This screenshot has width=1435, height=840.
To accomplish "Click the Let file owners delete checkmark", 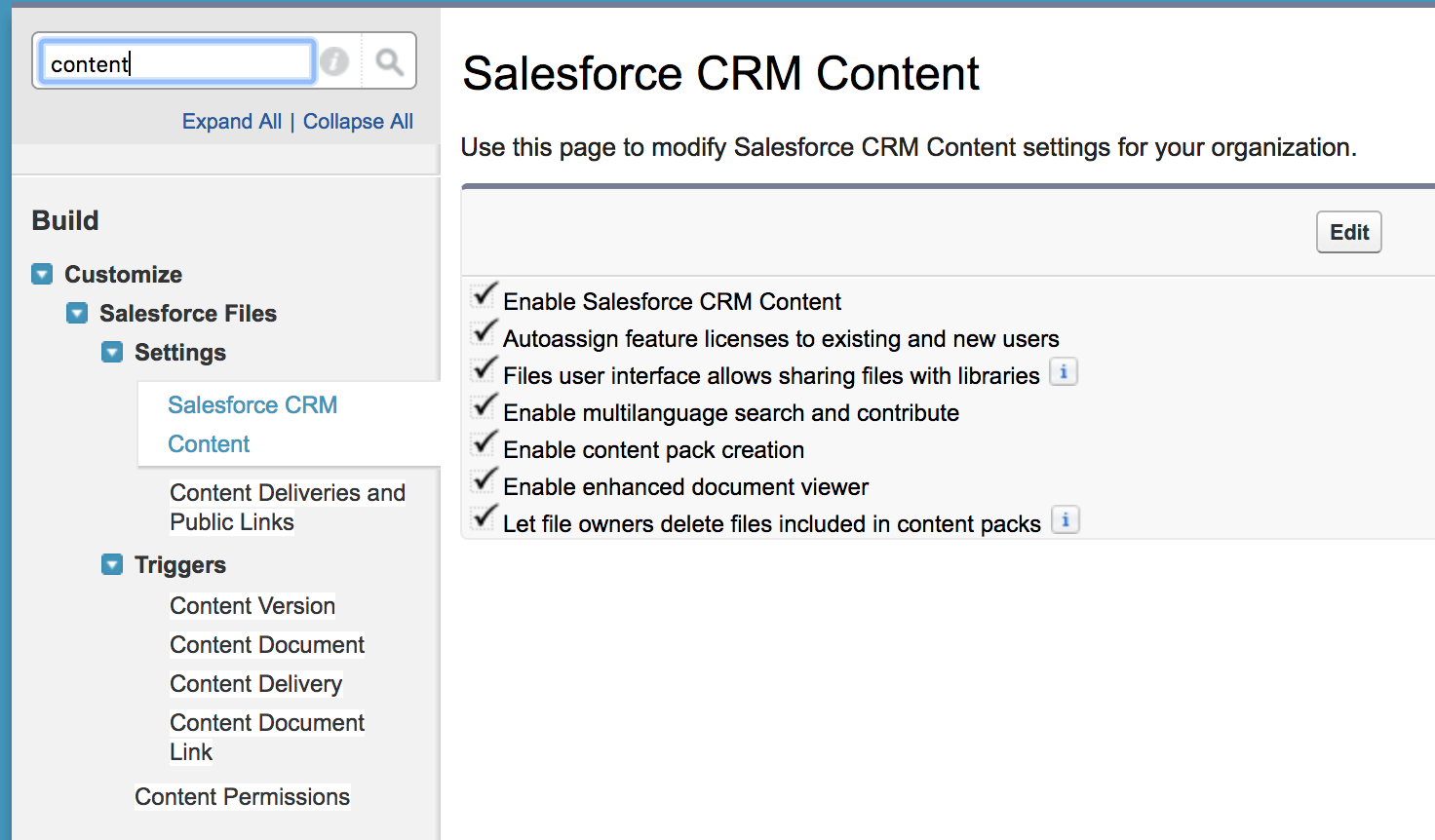I will click(485, 518).
